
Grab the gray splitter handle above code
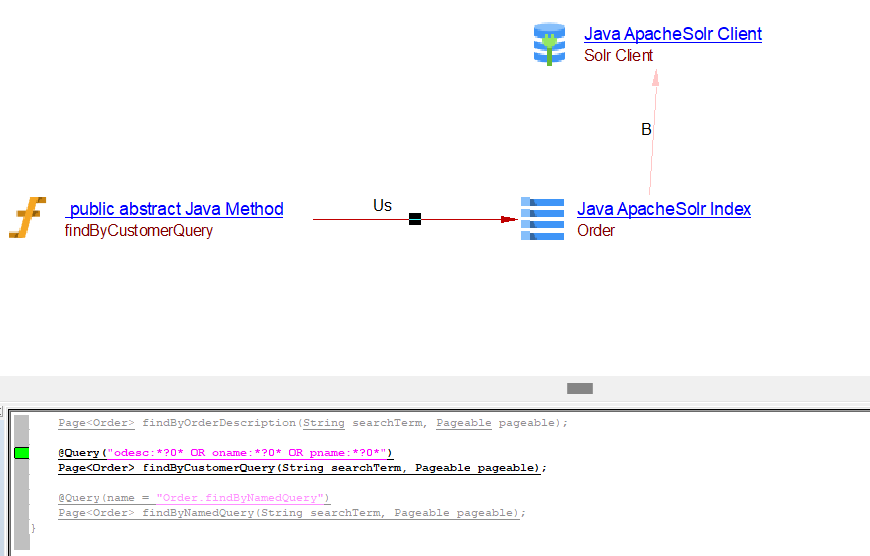(x=579, y=388)
